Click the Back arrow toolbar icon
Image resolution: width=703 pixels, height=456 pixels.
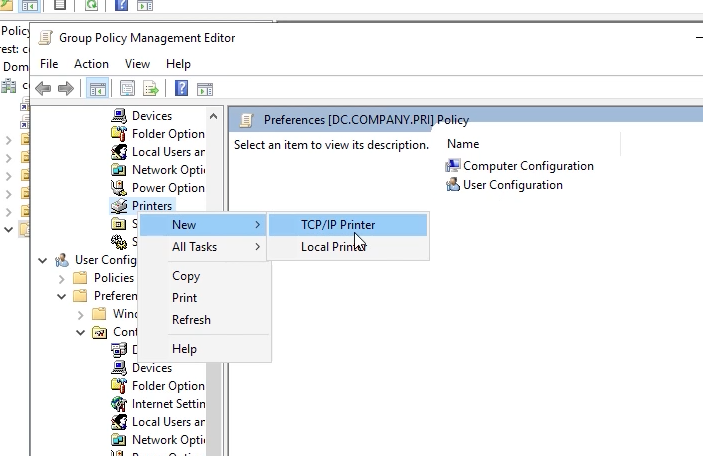tap(43, 89)
